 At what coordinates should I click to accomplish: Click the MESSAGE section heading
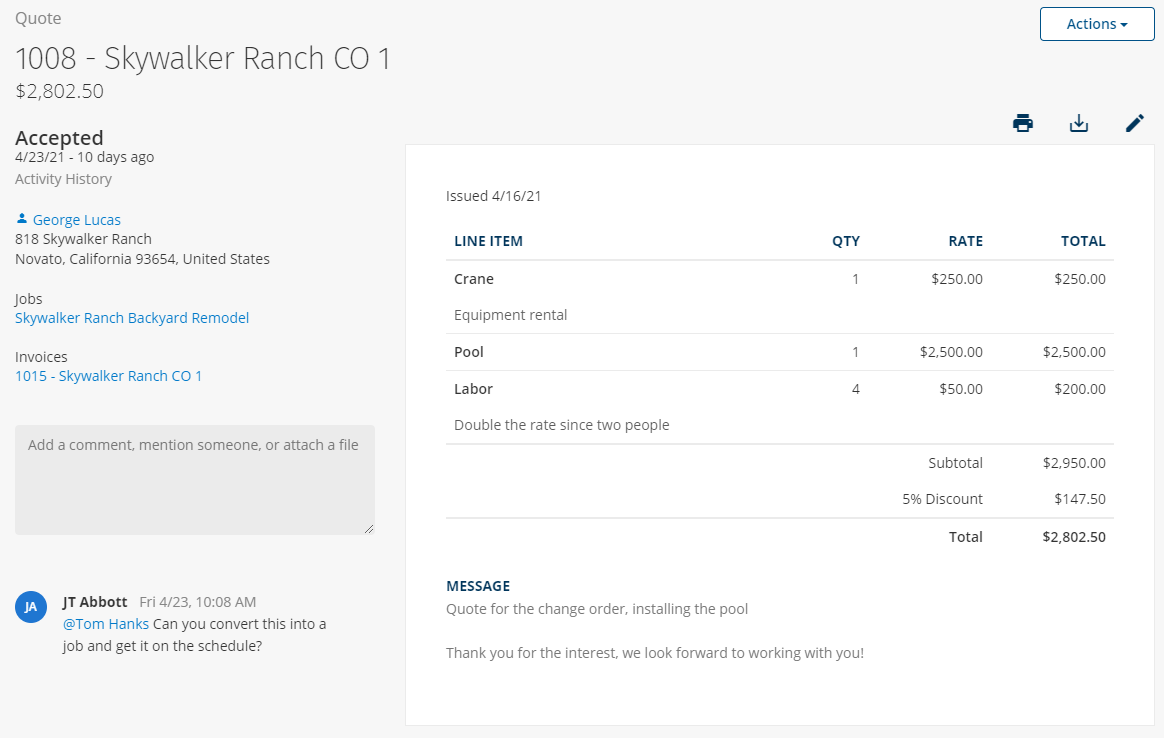click(x=478, y=587)
